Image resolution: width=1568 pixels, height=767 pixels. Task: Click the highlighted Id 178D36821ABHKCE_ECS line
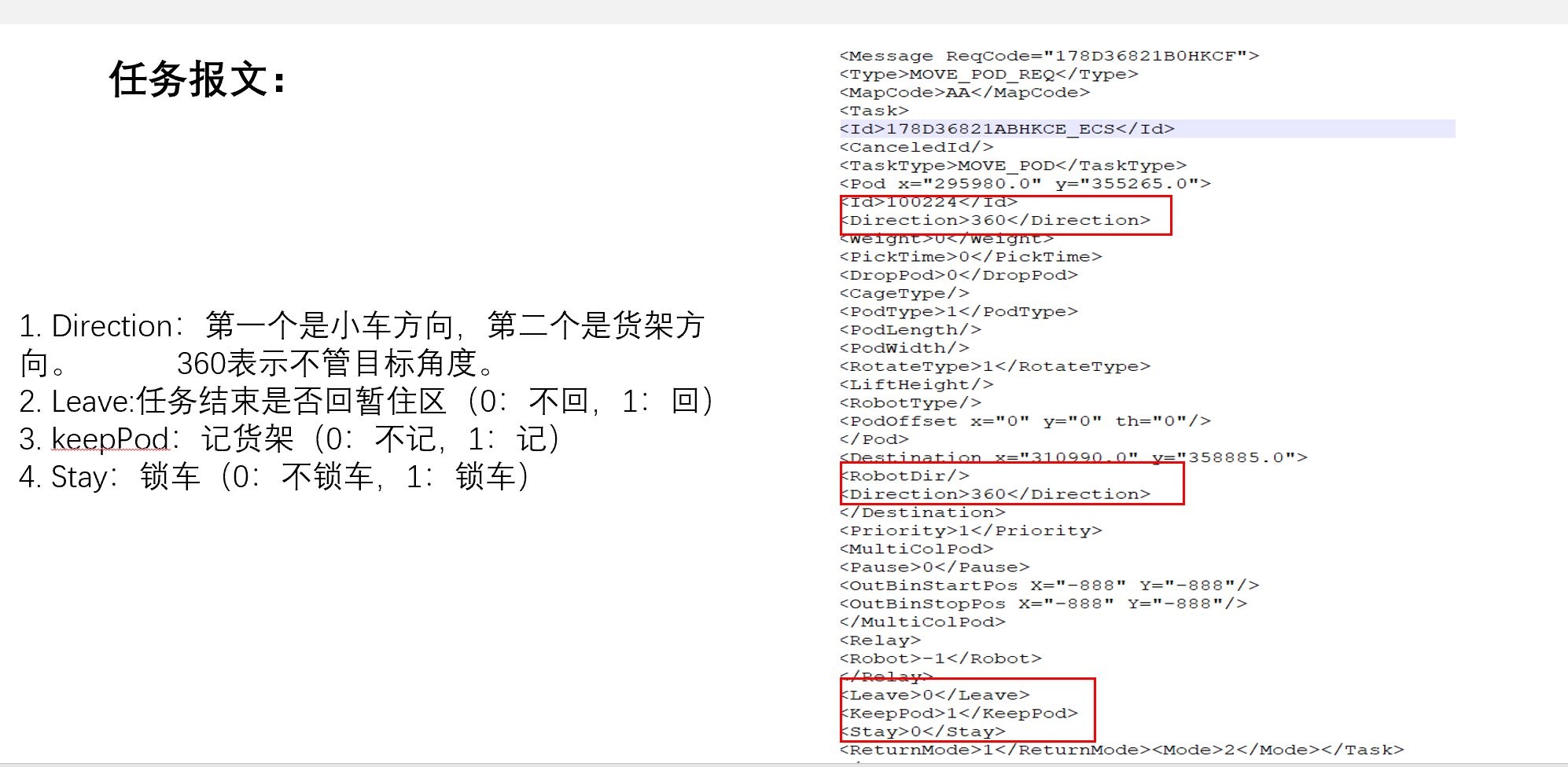pyautogui.click(x=1007, y=129)
